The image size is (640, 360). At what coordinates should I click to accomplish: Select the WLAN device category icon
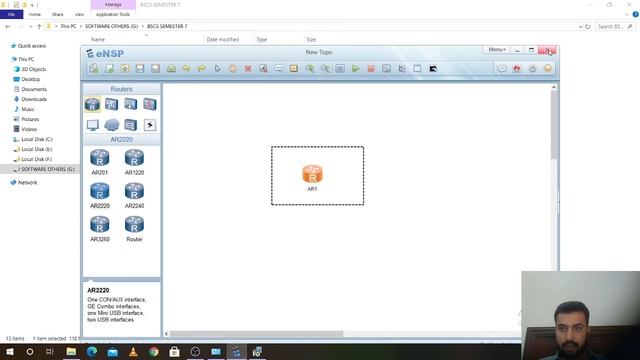(131, 104)
